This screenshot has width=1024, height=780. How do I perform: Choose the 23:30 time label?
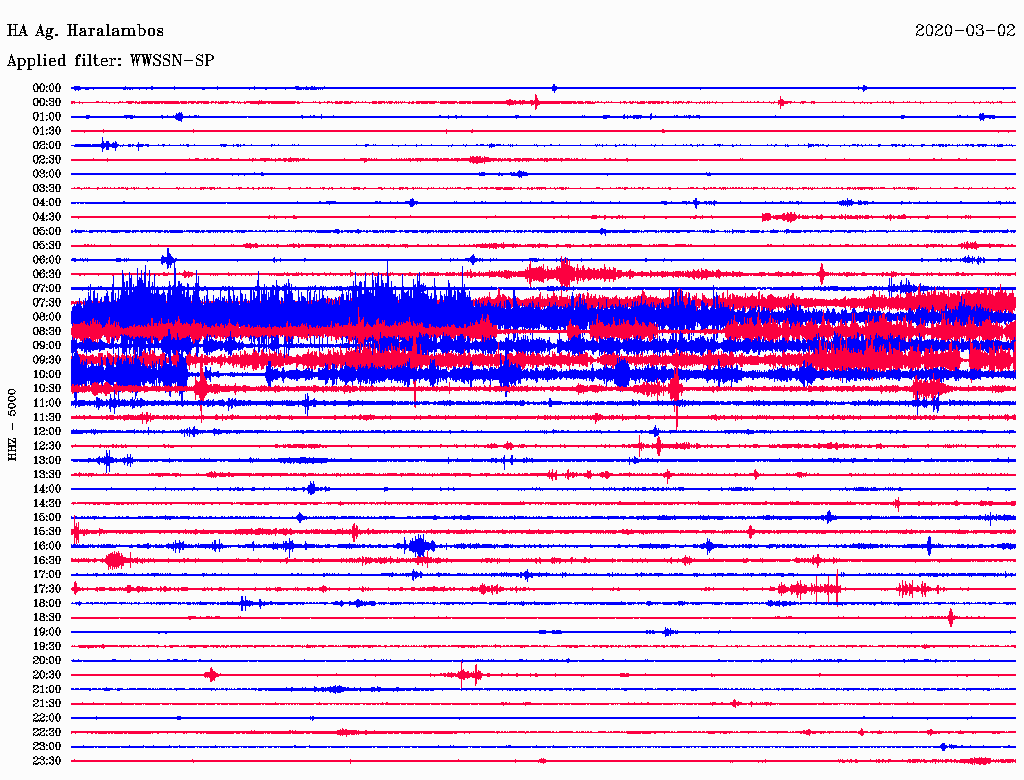click(47, 761)
